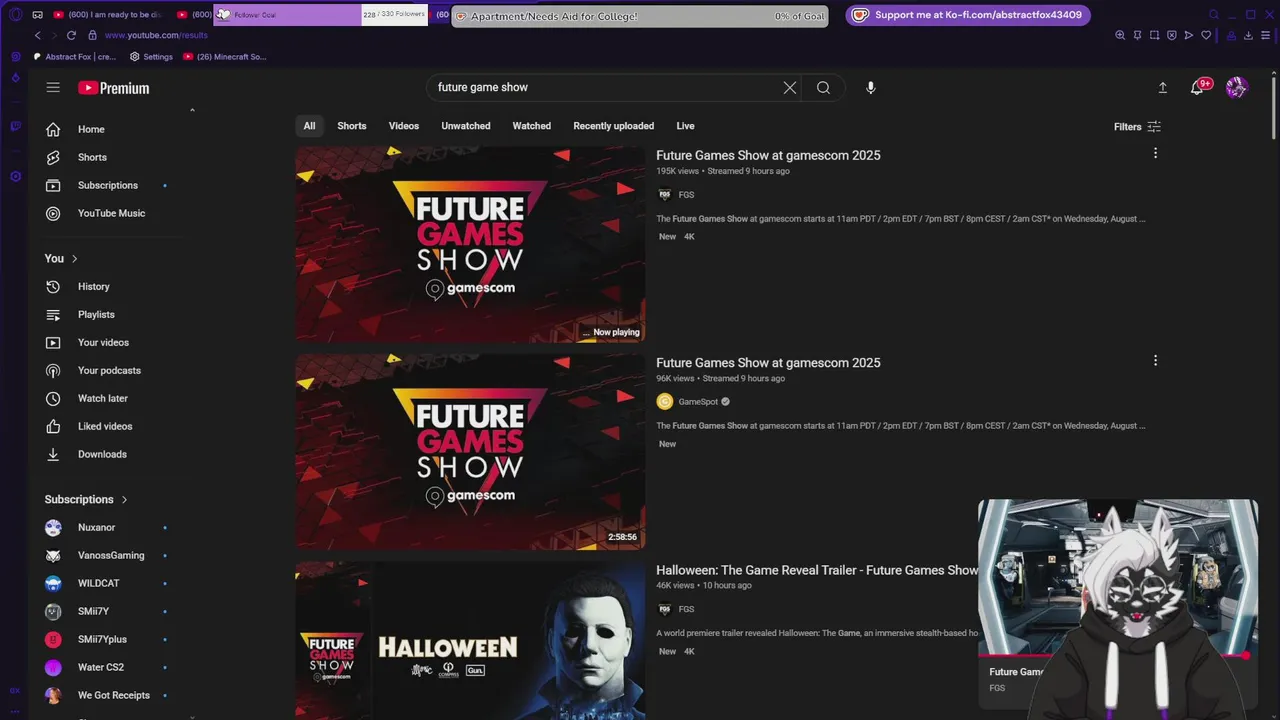Select the All filter chip
The height and width of the screenshot is (720, 1280).
click(309, 126)
